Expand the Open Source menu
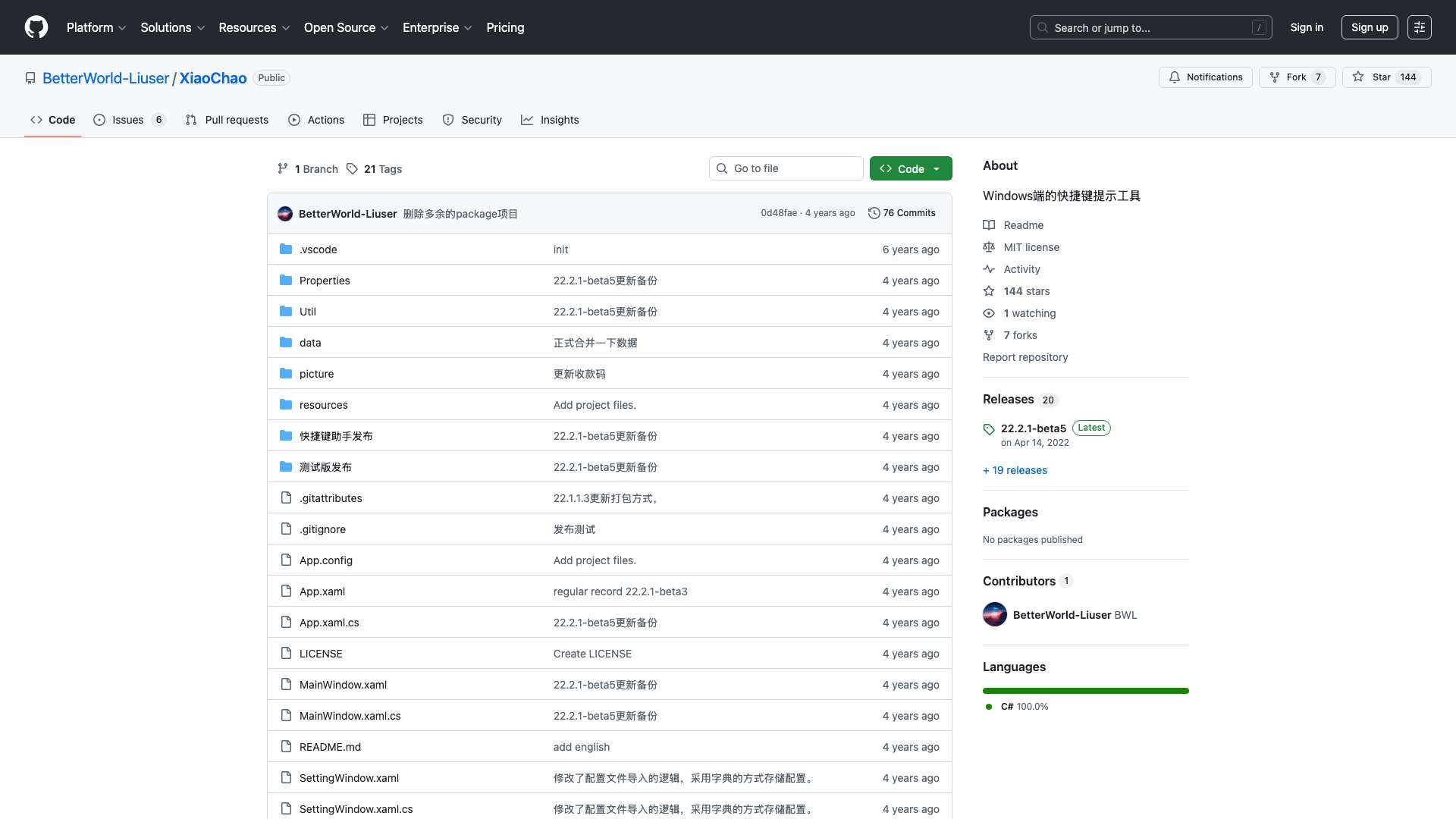The height and width of the screenshot is (819, 1456). point(346,27)
